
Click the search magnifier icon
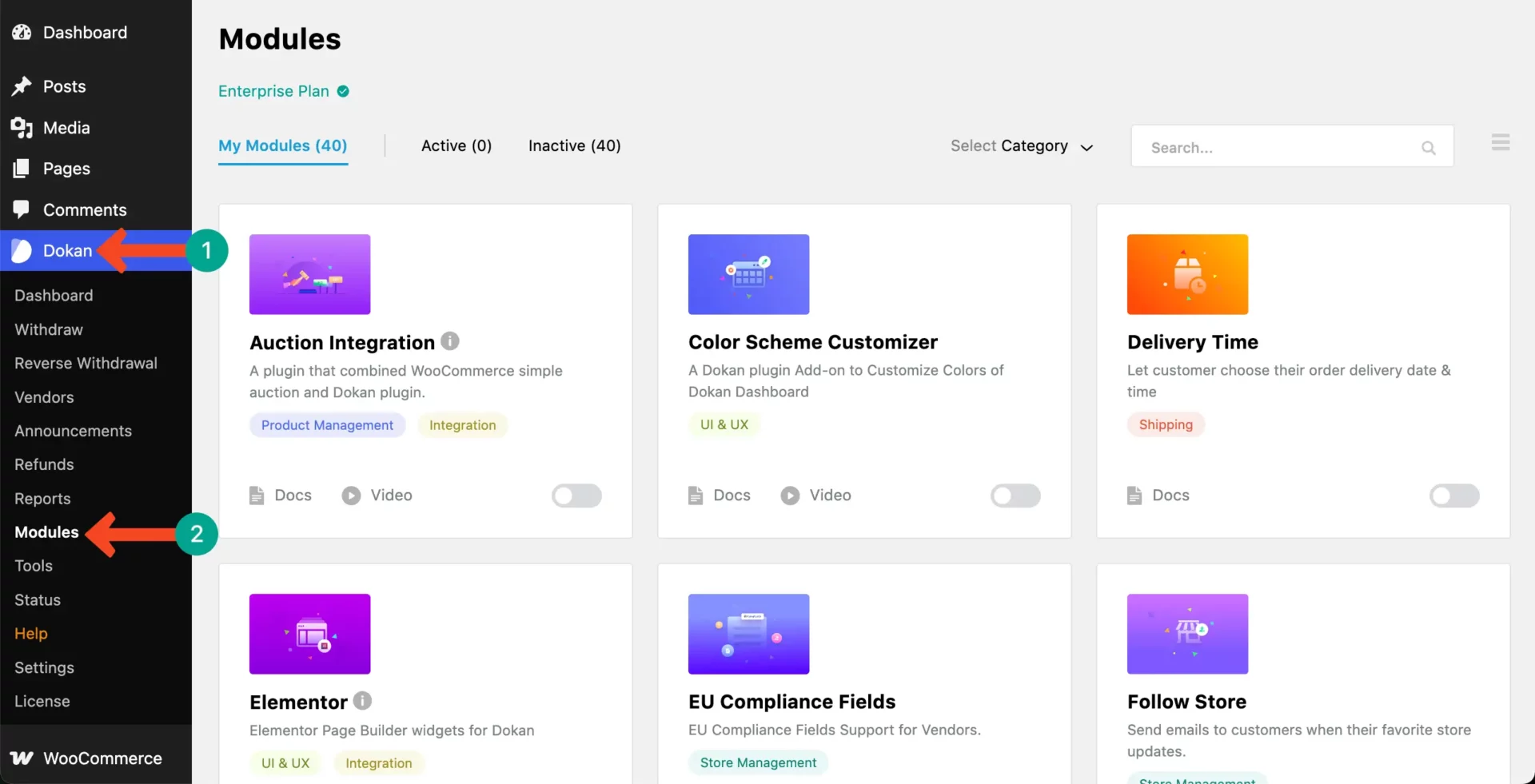tap(1429, 148)
